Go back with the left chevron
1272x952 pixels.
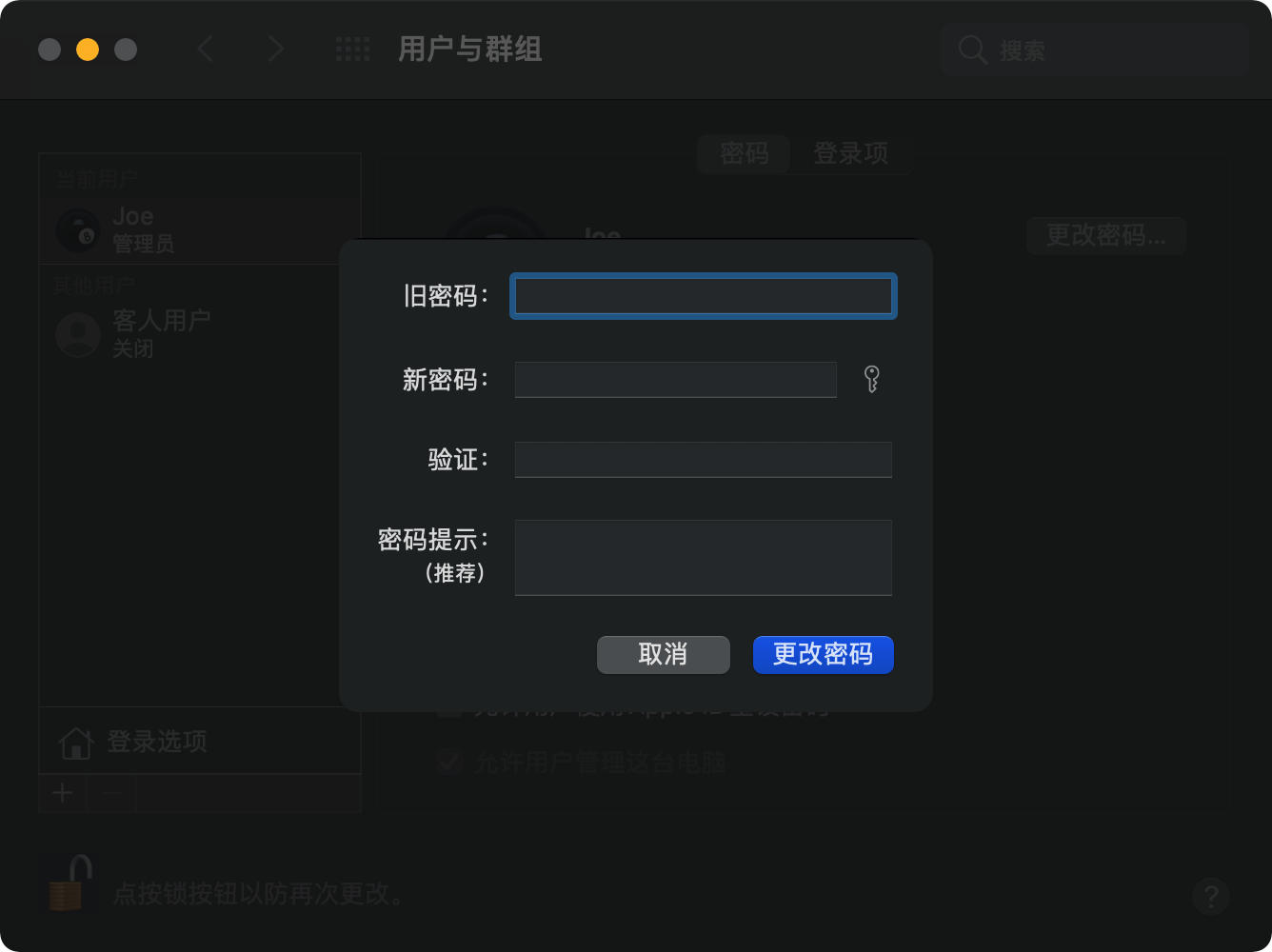pos(205,49)
